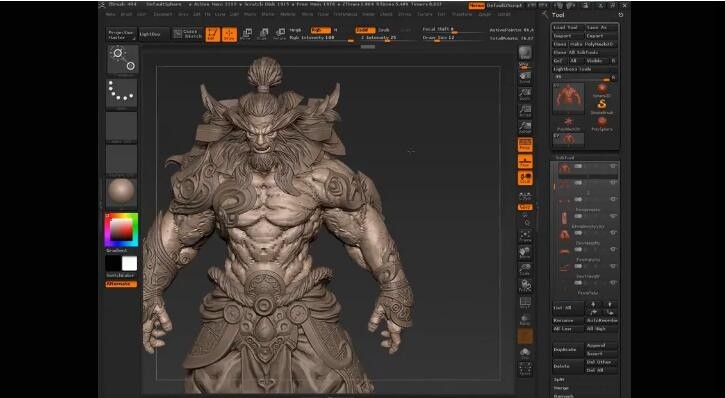Select the PolyMesh3D star tool
The image size is (725, 398).
(568, 123)
